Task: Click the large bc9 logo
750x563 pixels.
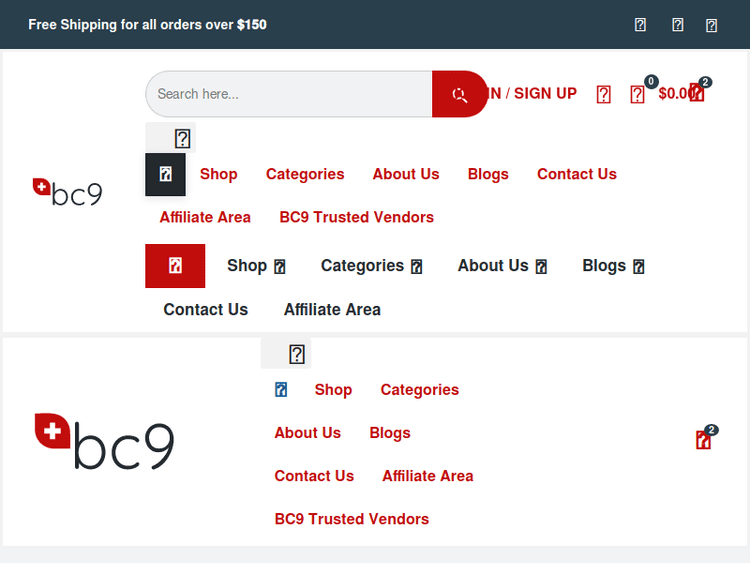Action: pyautogui.click(x=104, y=441)
